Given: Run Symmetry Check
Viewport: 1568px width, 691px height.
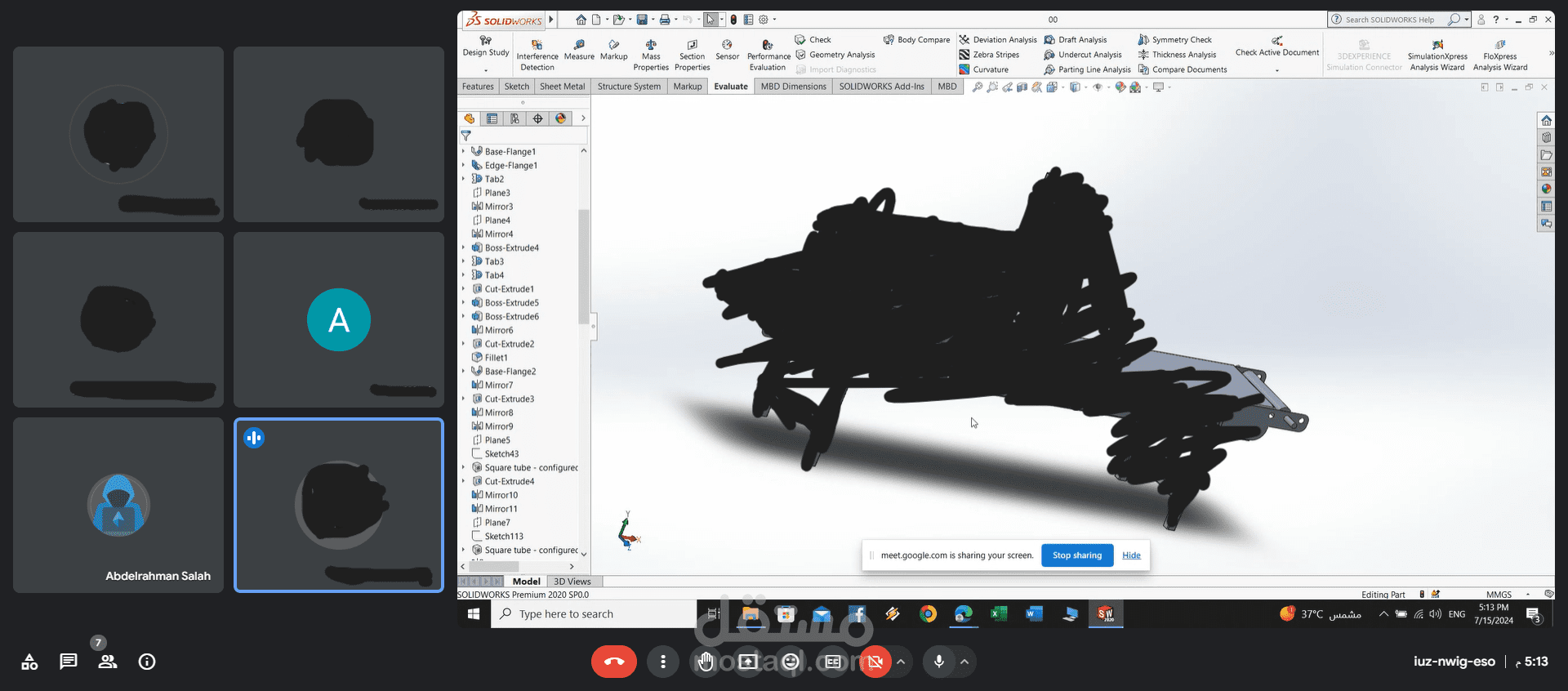Looking at the screenshot, I should tap(1175, 39).
